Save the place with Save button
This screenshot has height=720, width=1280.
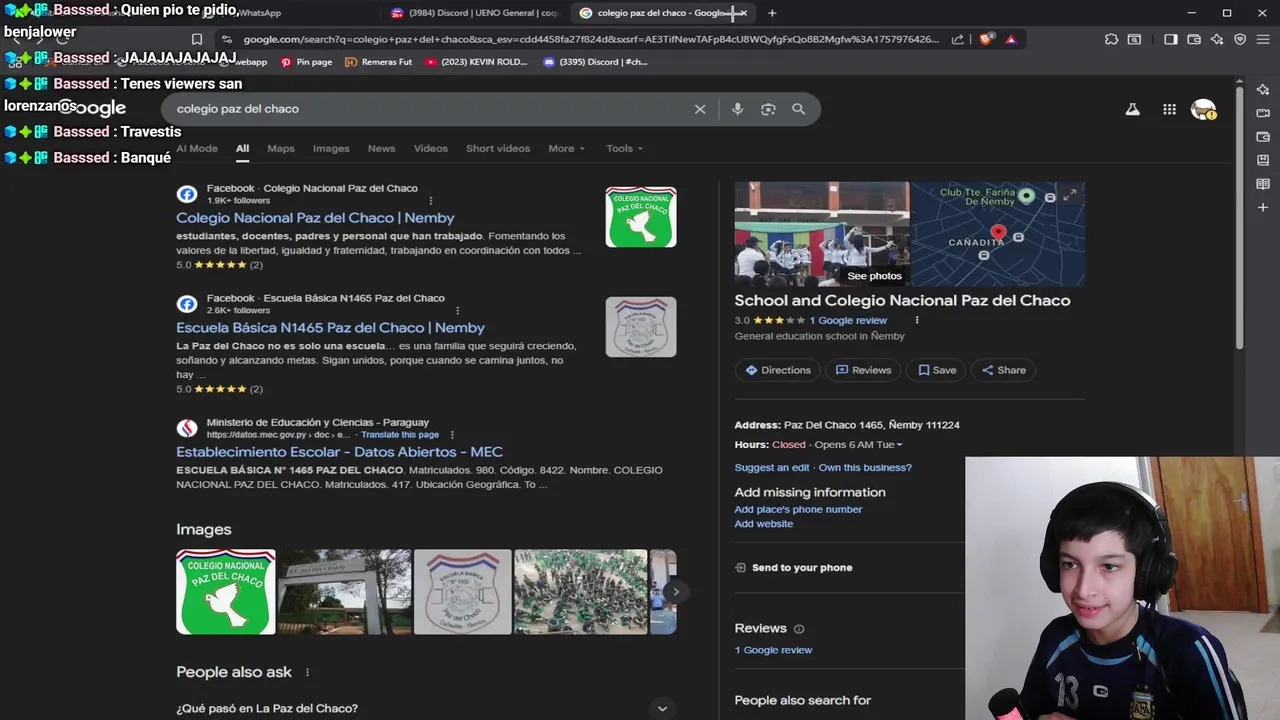pyautogui.click(x=937, y=370)
